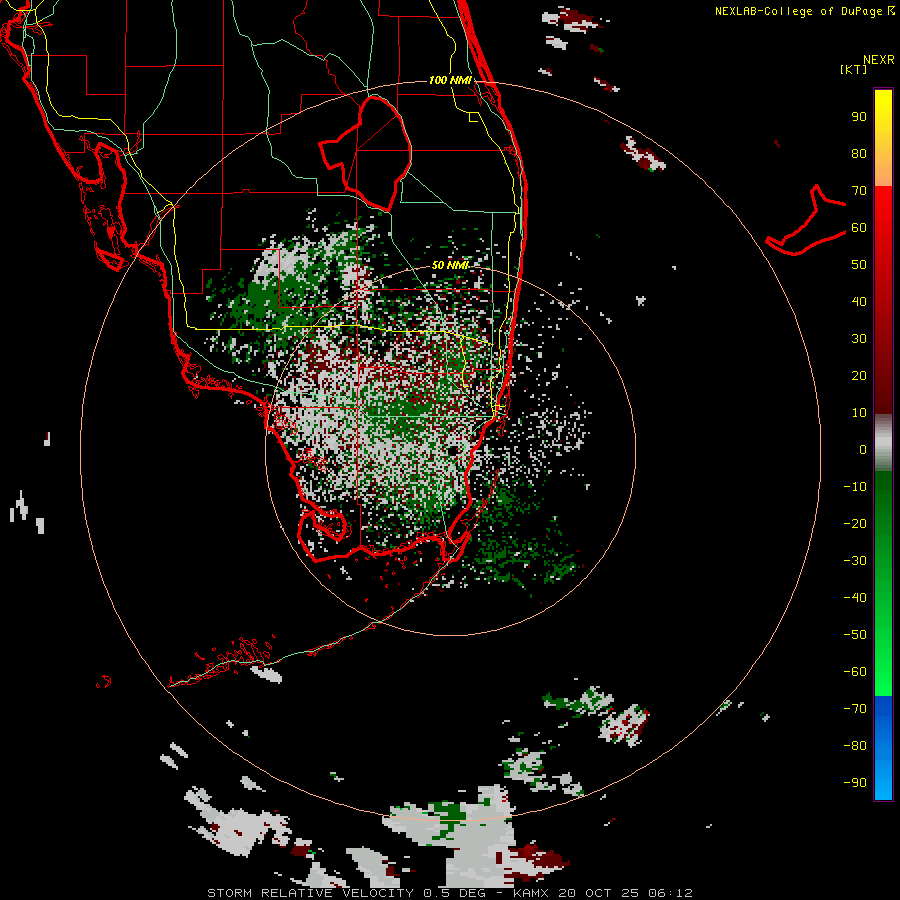900x900 pixels.
Task: Click the NEXR label above the color scale
Action: 879,60
